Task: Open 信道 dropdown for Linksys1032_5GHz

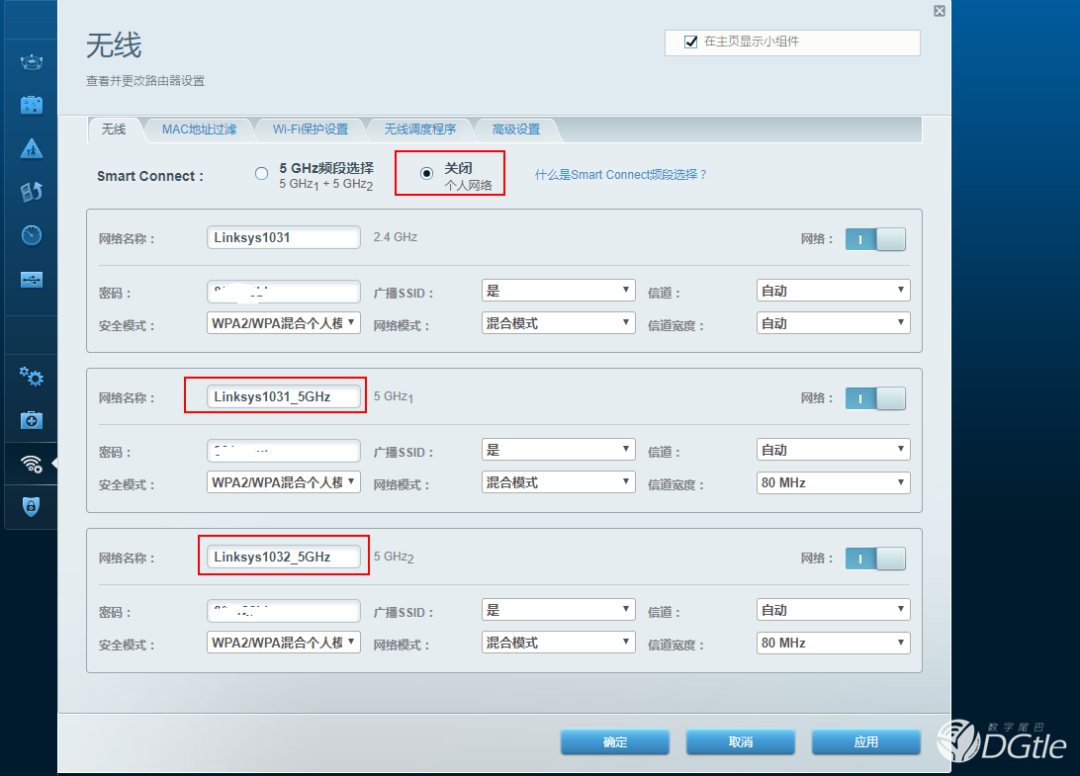Action: click(x=833, y=609)
